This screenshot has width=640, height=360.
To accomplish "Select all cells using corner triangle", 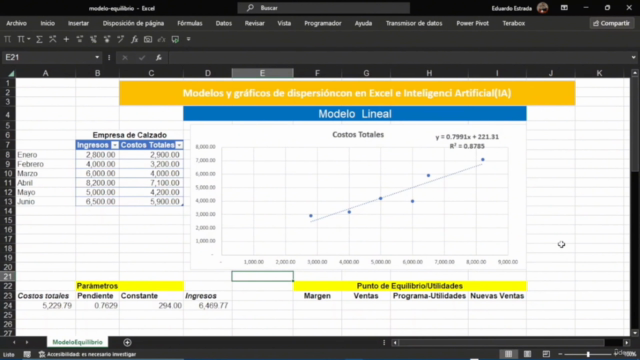I will pos(11,73).
